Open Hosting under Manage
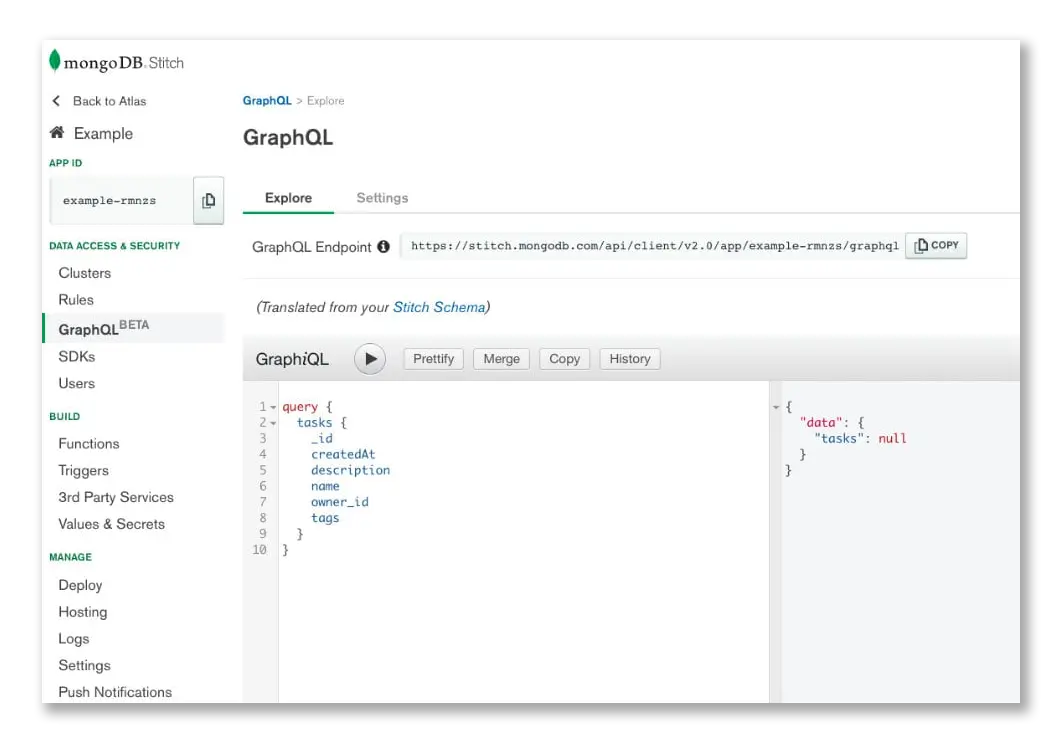 coord(82,612)
